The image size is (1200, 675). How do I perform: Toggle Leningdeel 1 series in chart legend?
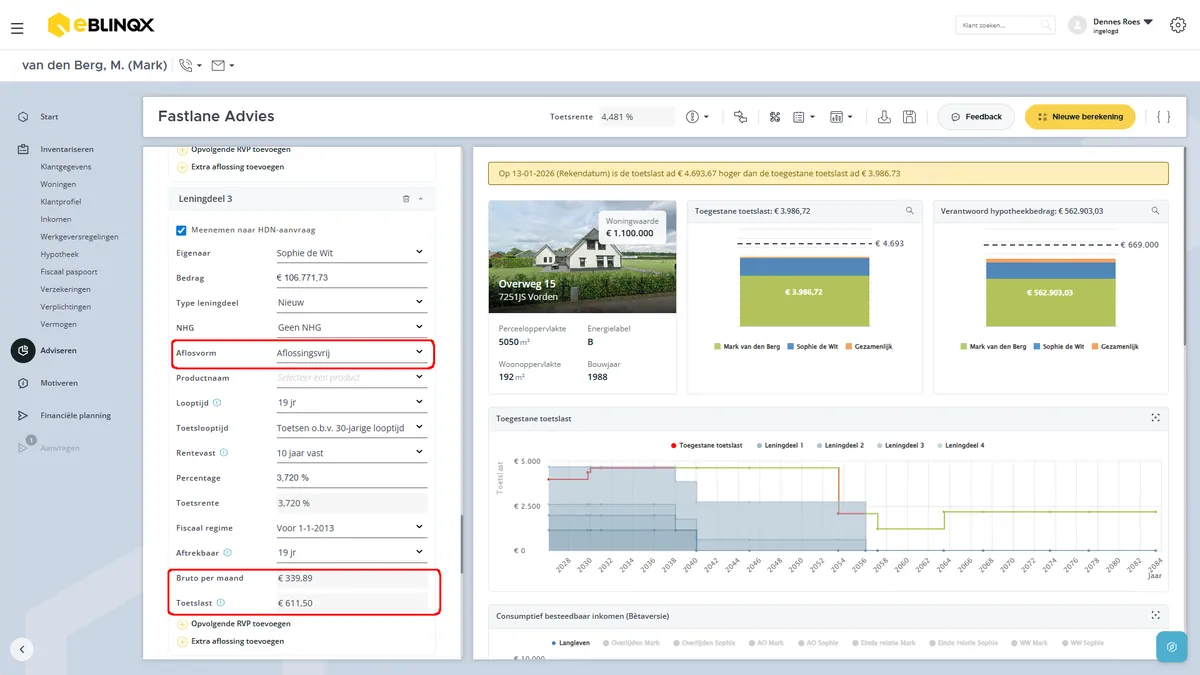[x=782, y=445]
